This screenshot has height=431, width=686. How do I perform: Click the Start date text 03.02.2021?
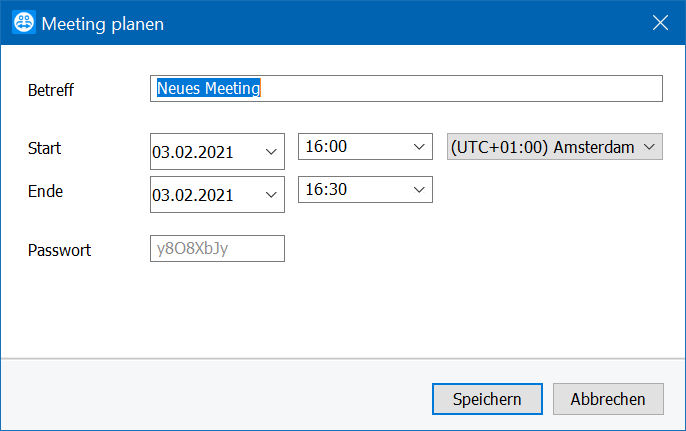192,152
